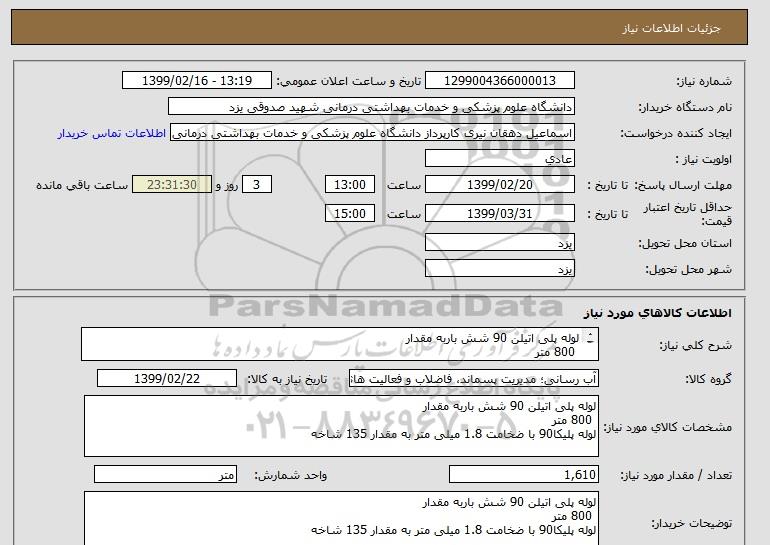Click label استان محل تحویل
Viewport: 770px width, 545px height.
point(685,244)
